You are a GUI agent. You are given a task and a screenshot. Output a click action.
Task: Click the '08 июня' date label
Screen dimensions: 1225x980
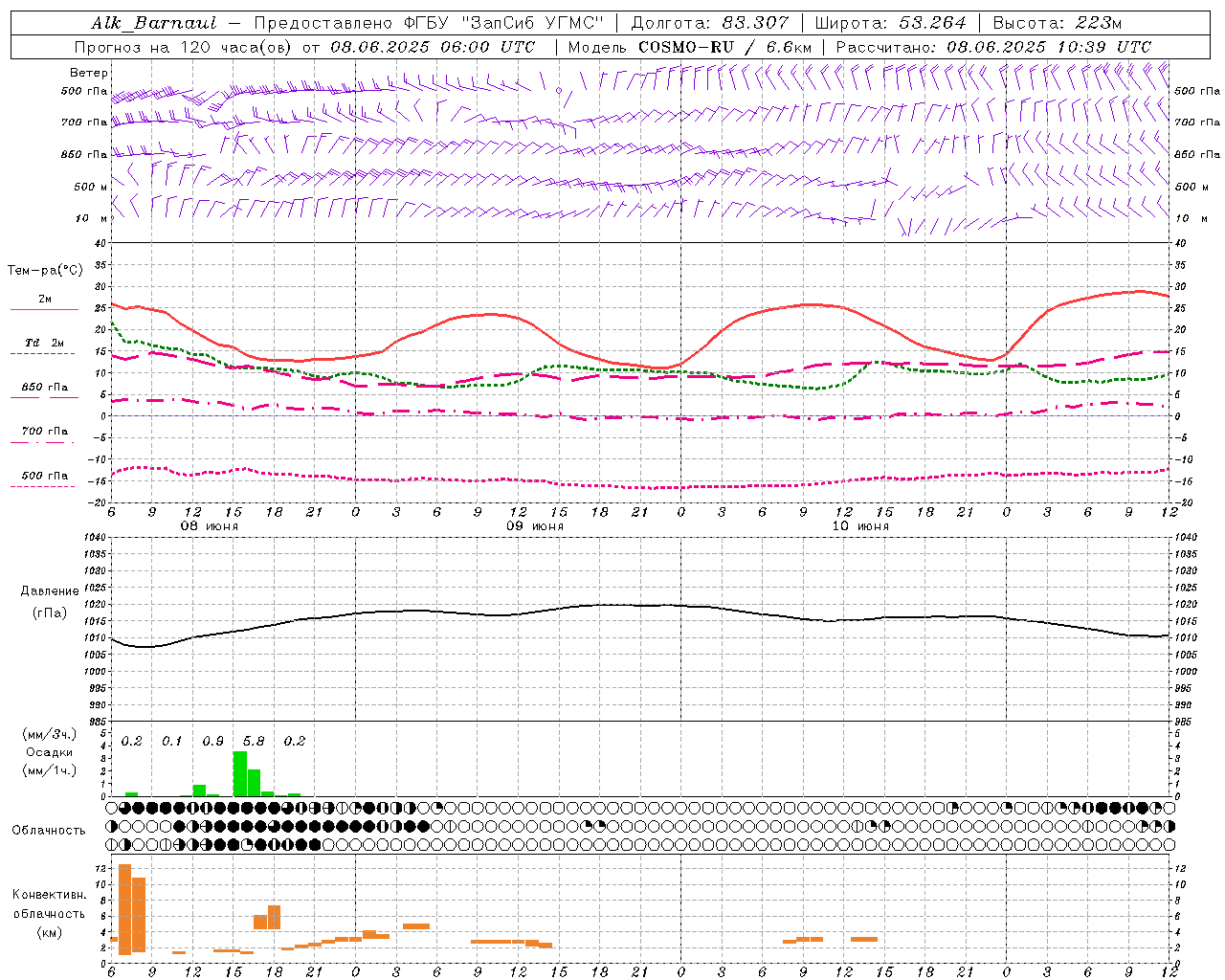coord(210,526)
